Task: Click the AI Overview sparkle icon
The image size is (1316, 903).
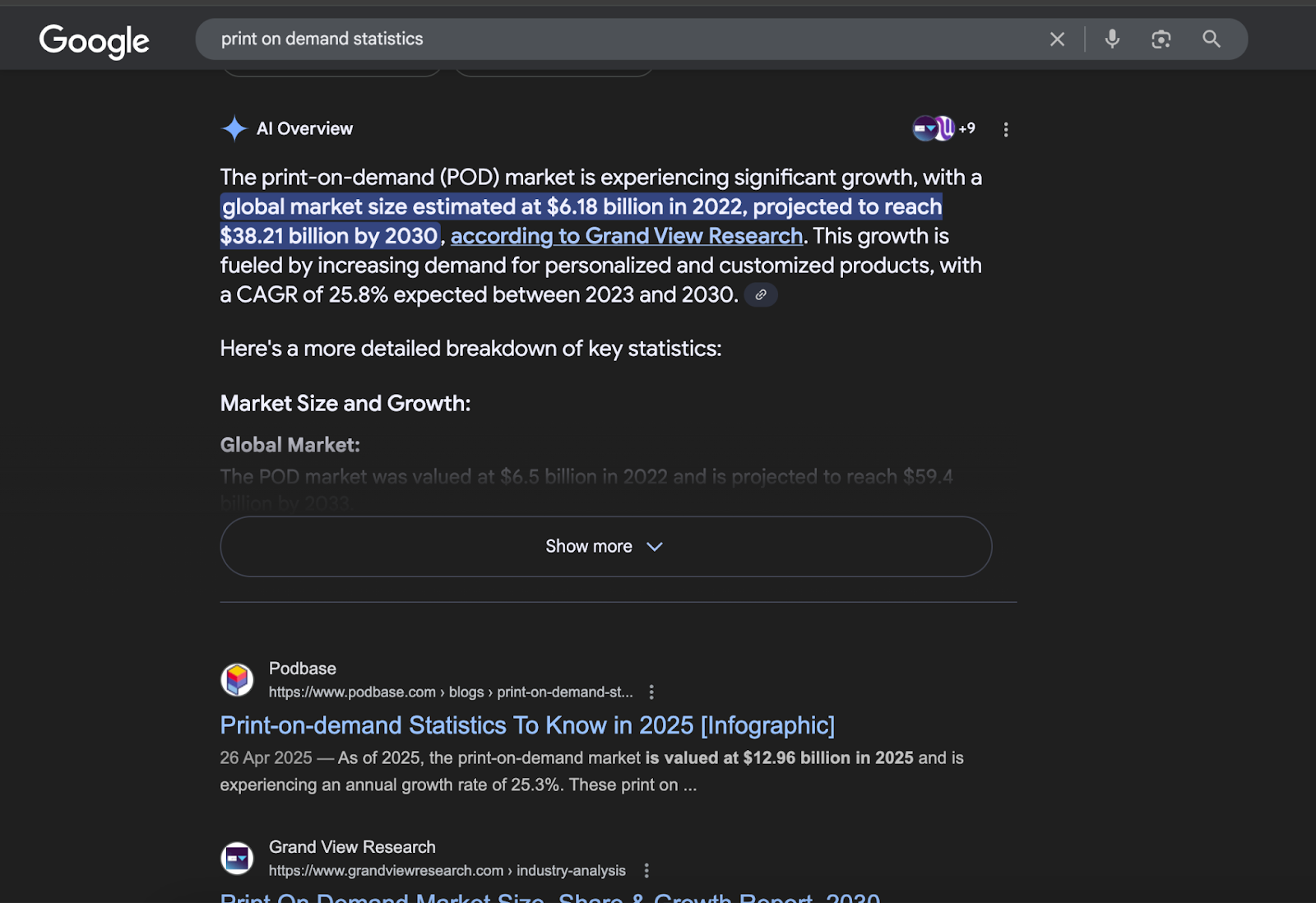Action: tap(234, 128)
